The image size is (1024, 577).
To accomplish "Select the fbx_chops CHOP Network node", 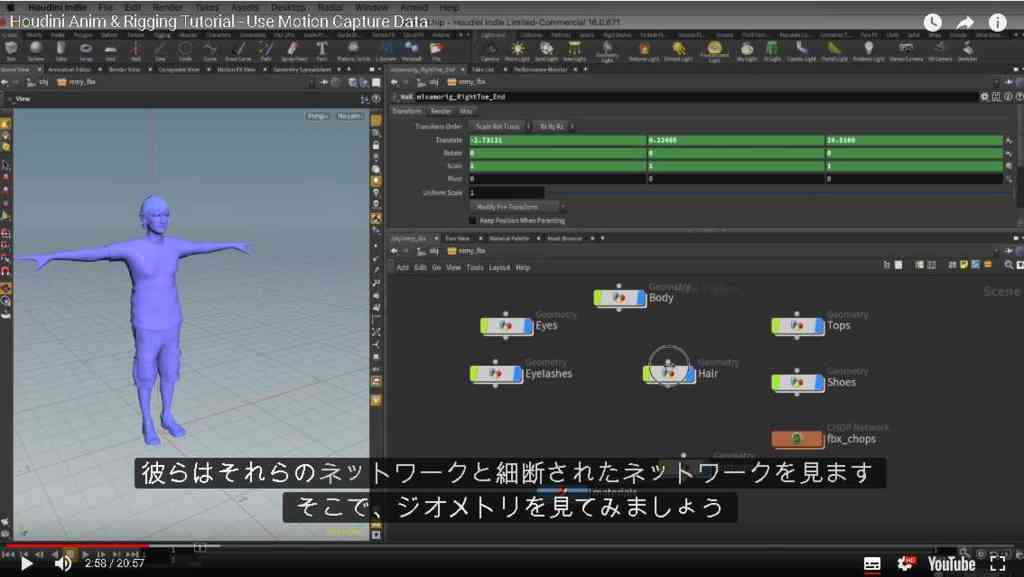I will (x=797, y=439).
